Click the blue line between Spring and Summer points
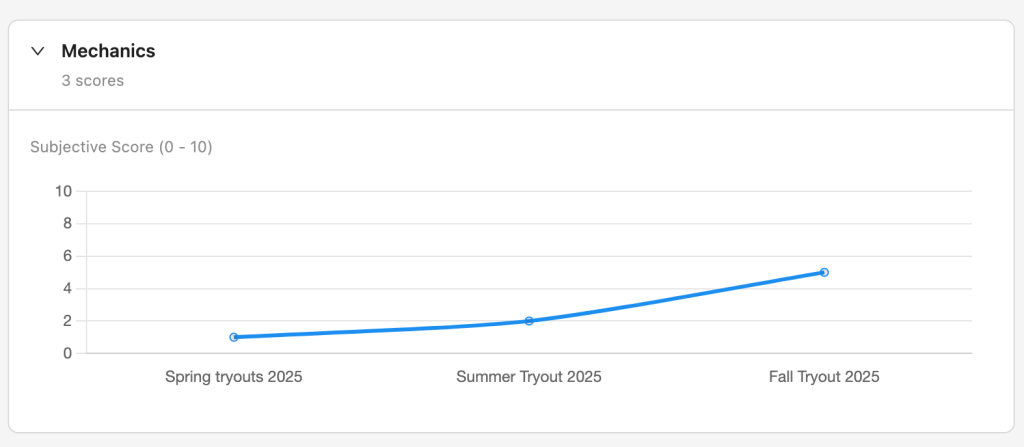Screen dimensions: 1024x447 (380, 331)
